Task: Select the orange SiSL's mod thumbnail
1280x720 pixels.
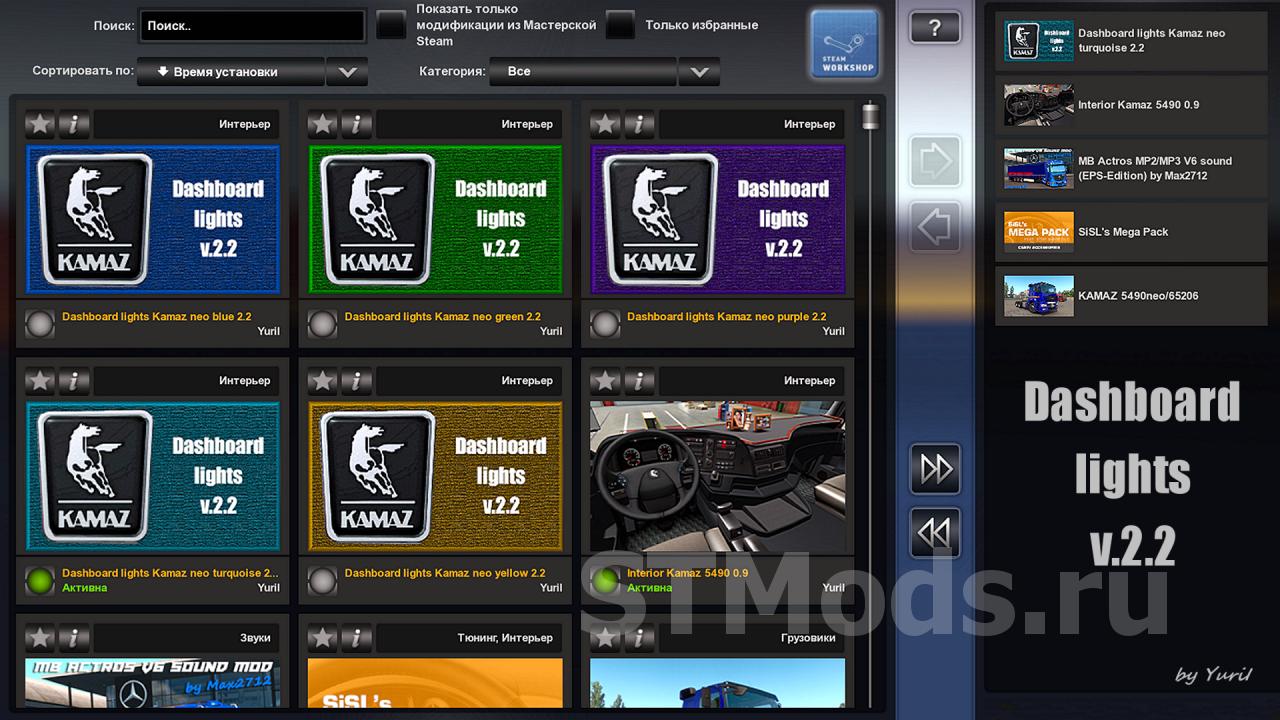Action: click(x=435, y=684)
